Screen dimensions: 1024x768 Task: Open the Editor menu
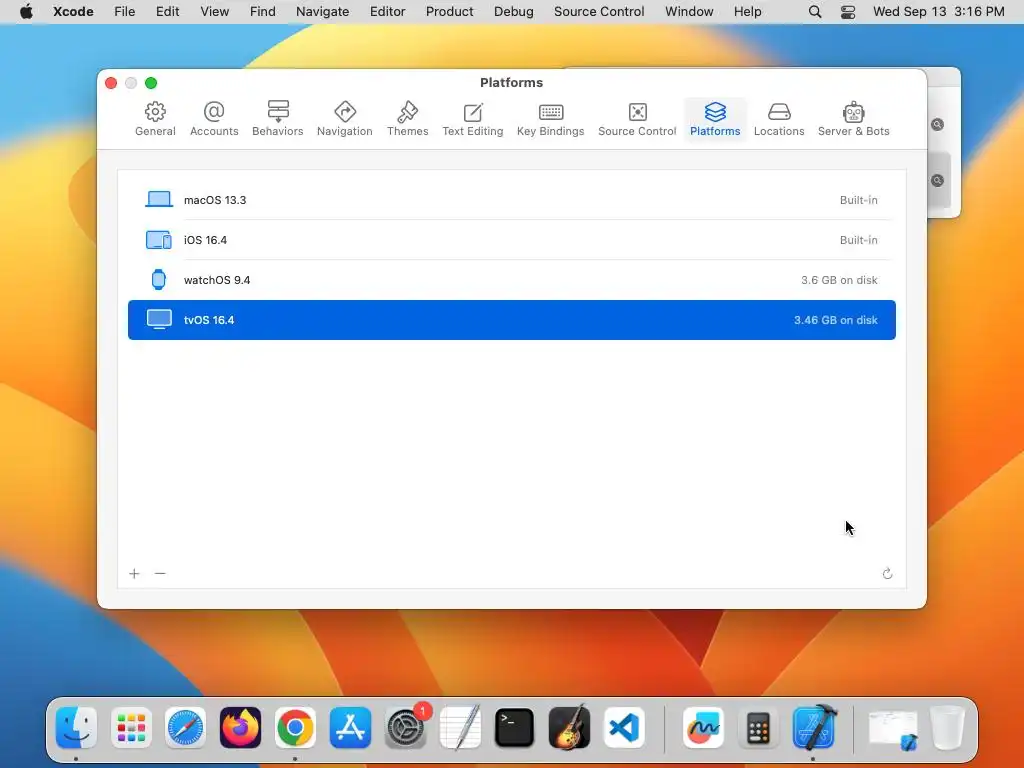(387, 12)
